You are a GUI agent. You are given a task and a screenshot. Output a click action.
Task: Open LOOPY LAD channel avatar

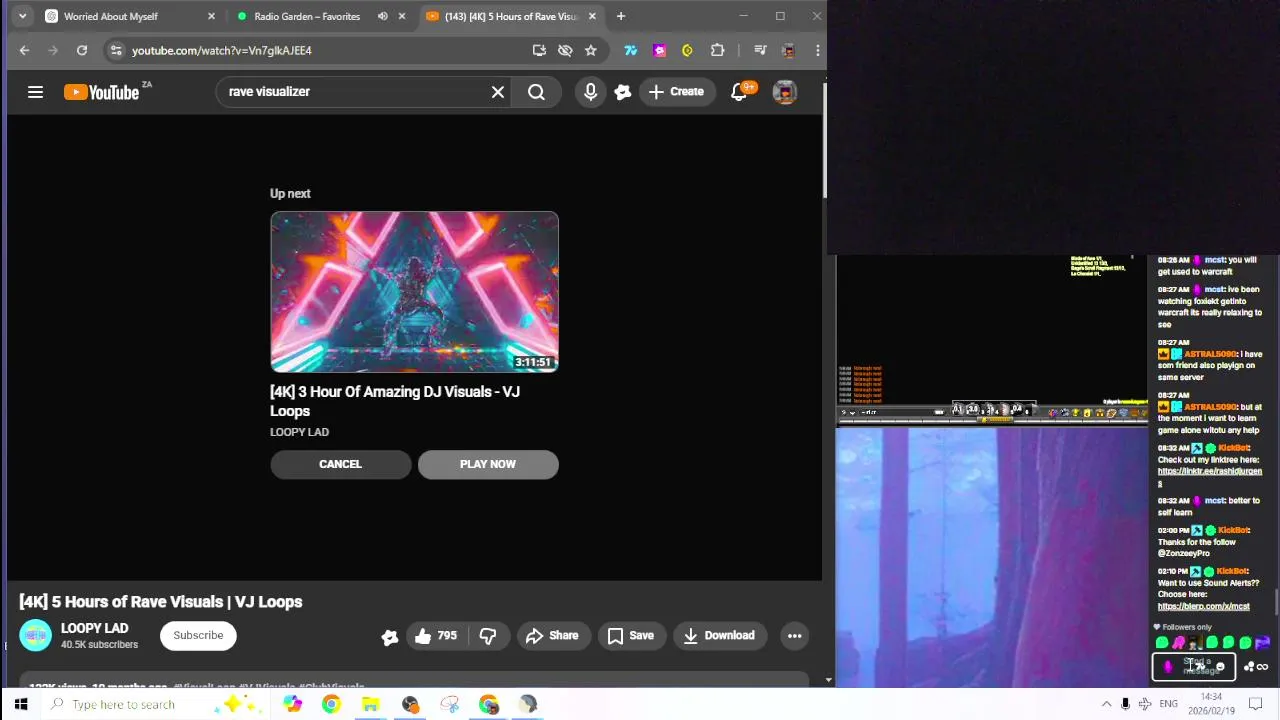coord(35,635)
